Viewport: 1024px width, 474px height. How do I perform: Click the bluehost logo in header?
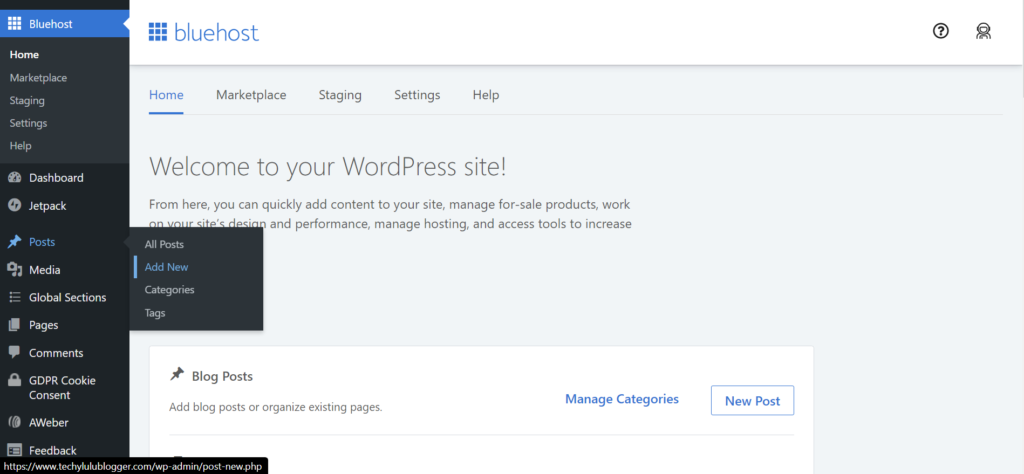click(203, 32)
